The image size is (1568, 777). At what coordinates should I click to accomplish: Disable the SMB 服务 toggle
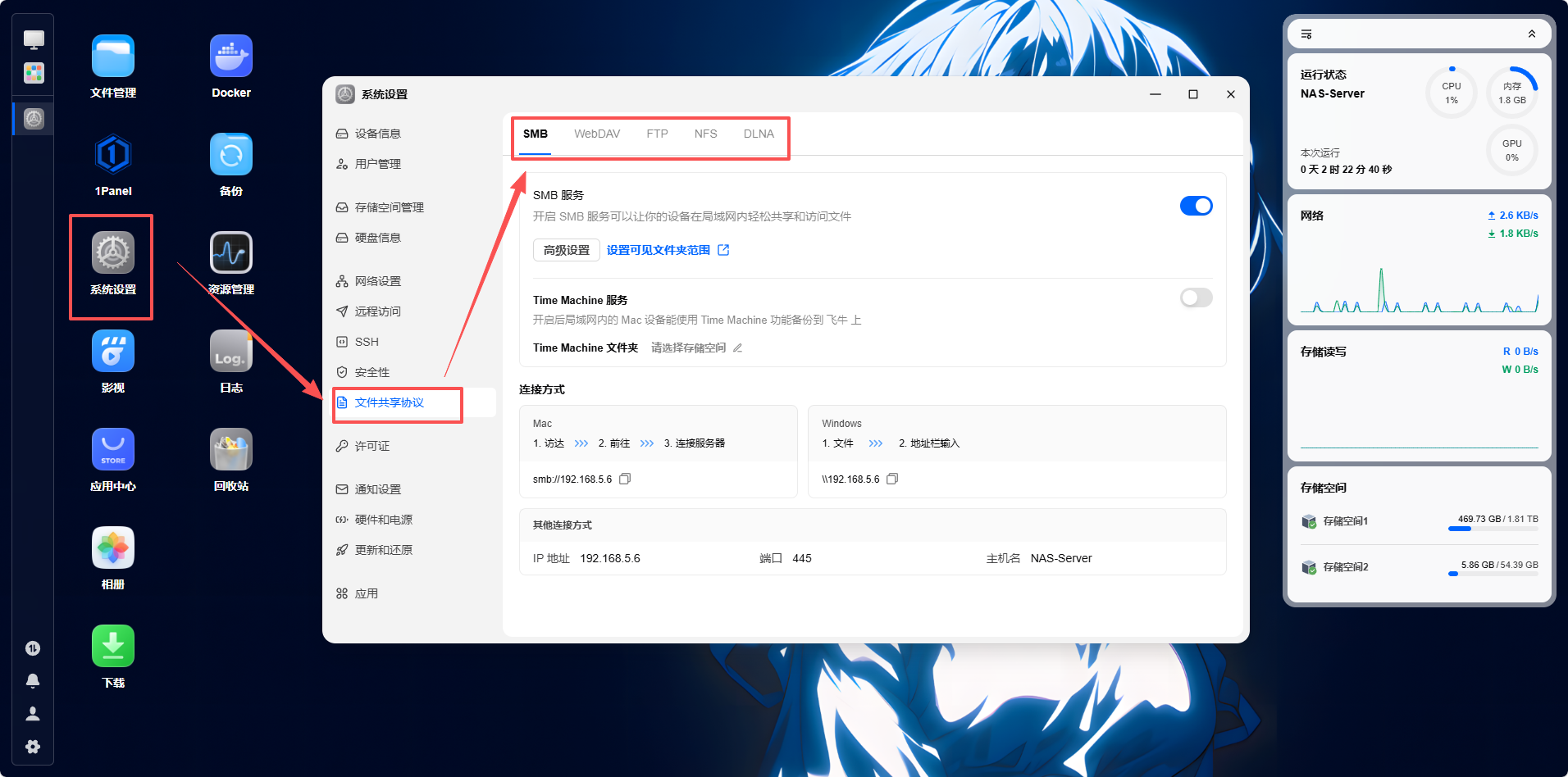1196,206
